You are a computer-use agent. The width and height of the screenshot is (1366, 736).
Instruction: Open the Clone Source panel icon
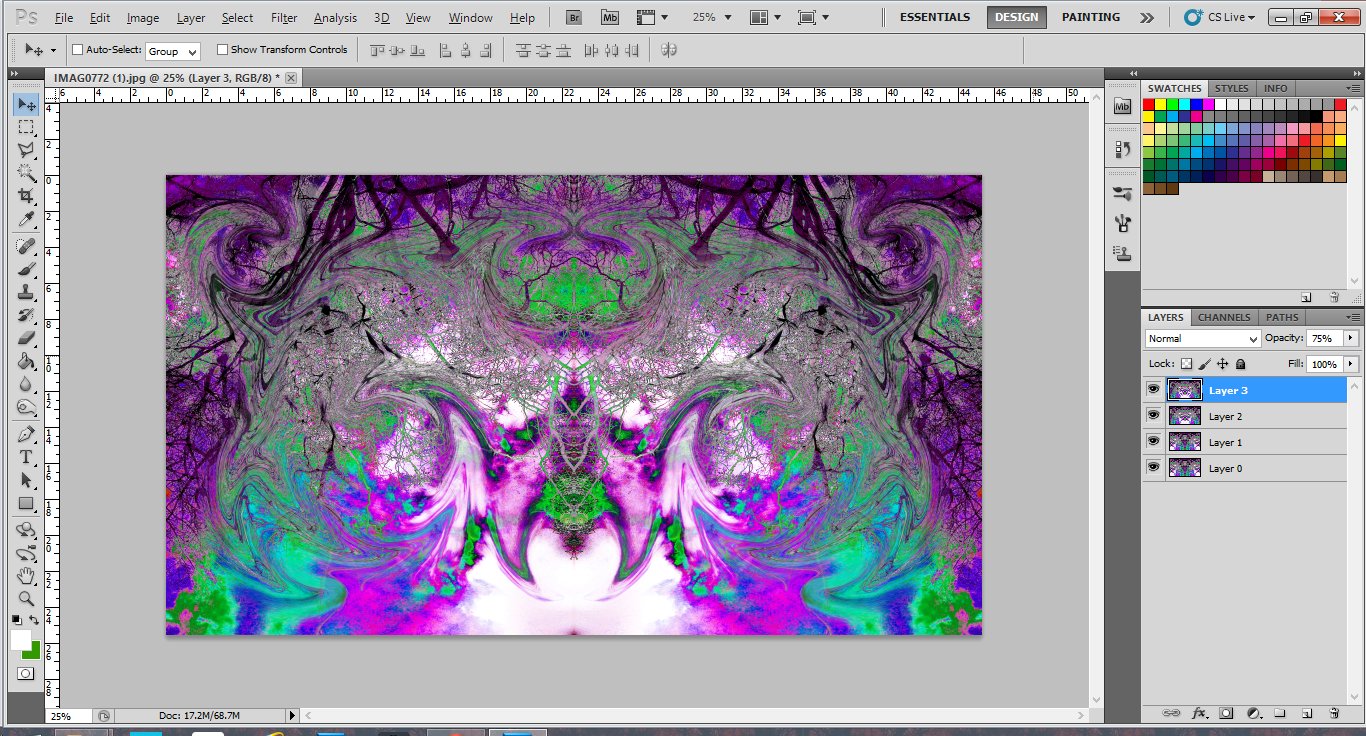coord(1122,253)
